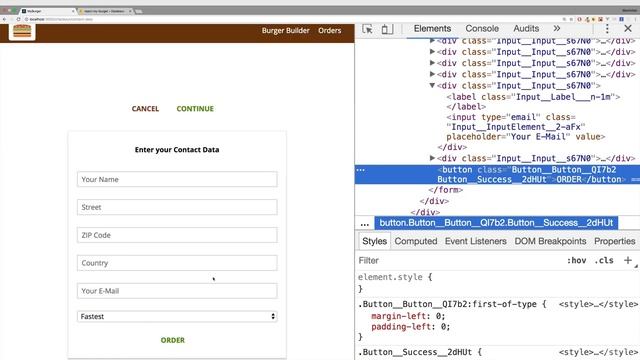Screen dimensions: 640x360
Task: Focus the ZIP Code input
Action: pos(177,235)
